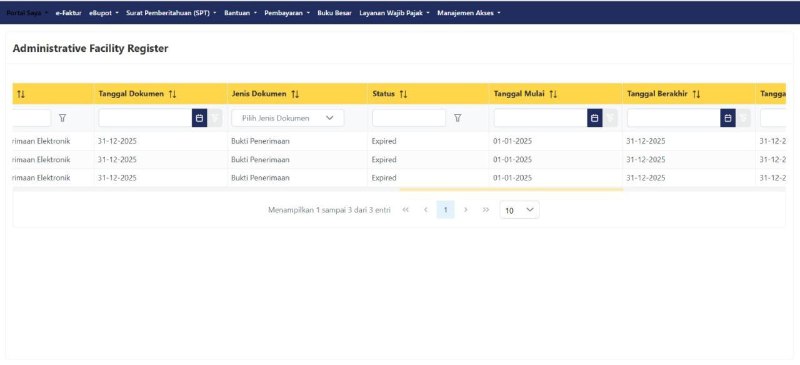Open Surat Pemberitahuan (SPT) menu

tap(171, 13)
